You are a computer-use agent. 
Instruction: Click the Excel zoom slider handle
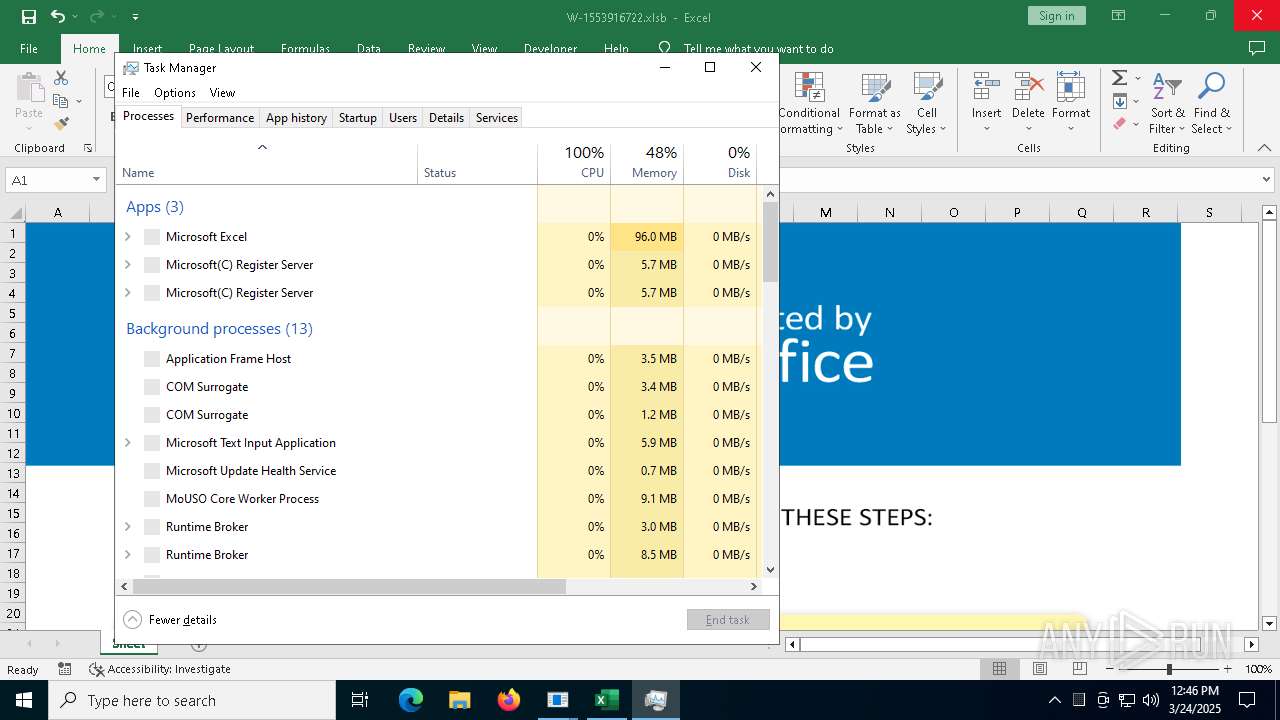1169,669
